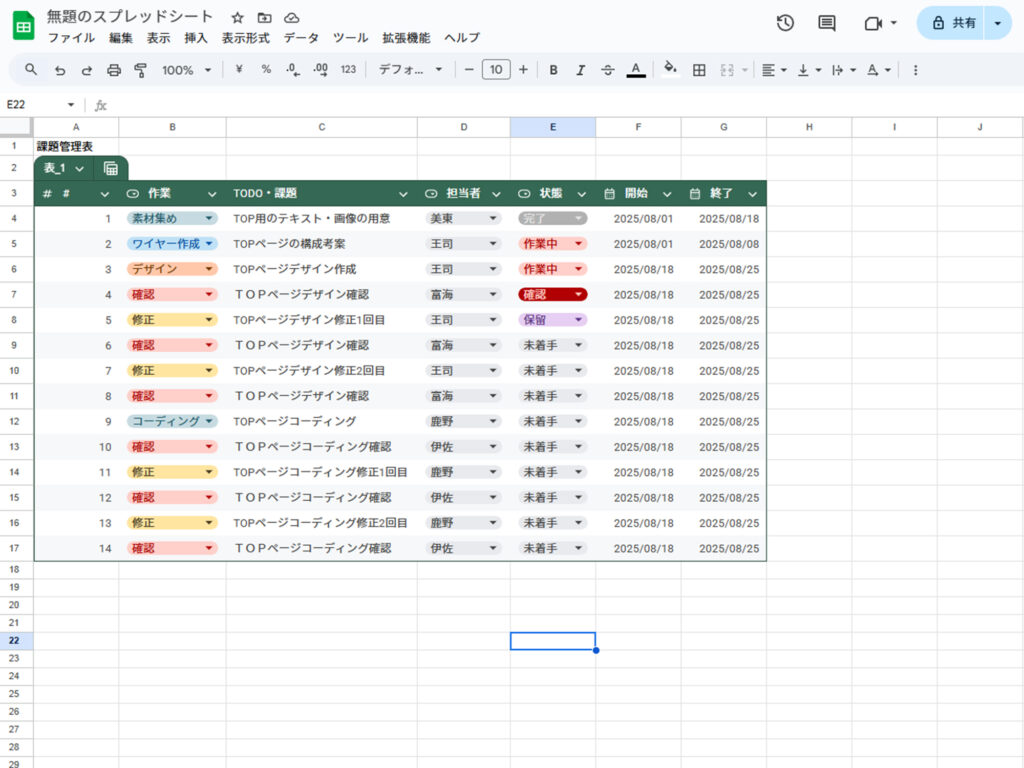Open the share options arrow dropdown

(x=998, y=24)
